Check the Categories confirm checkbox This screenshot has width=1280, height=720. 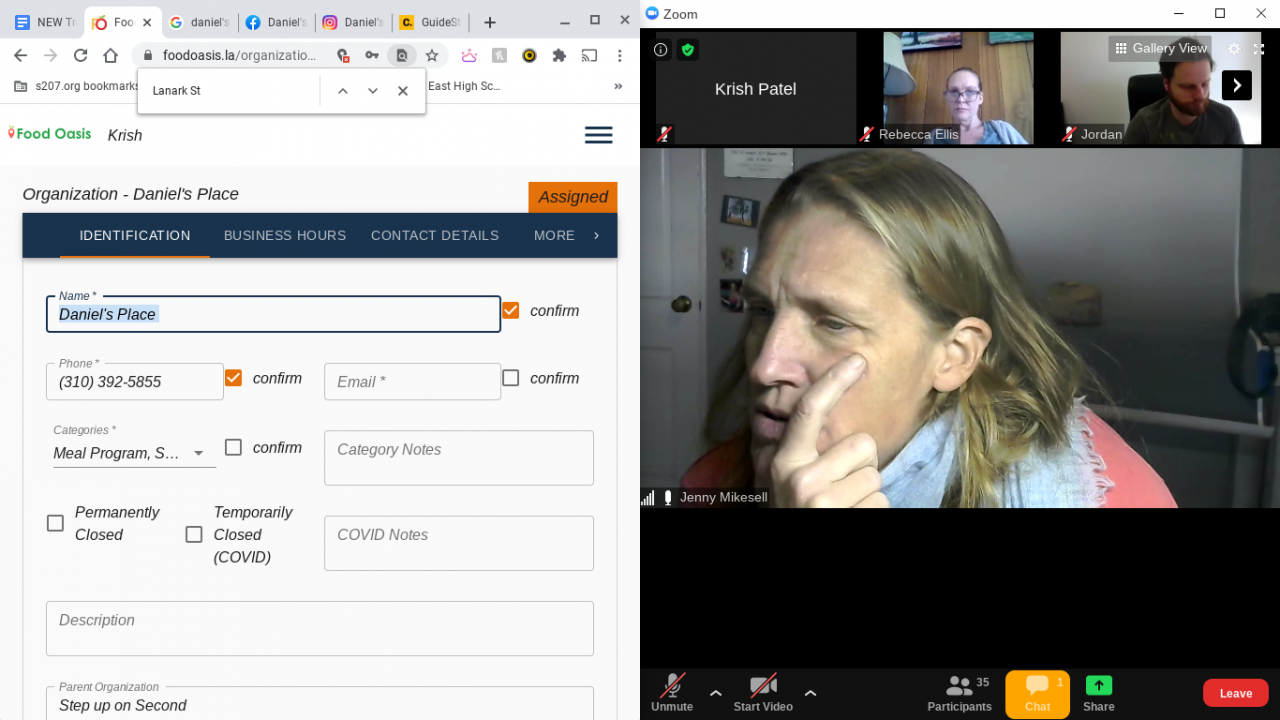[234, 448]
